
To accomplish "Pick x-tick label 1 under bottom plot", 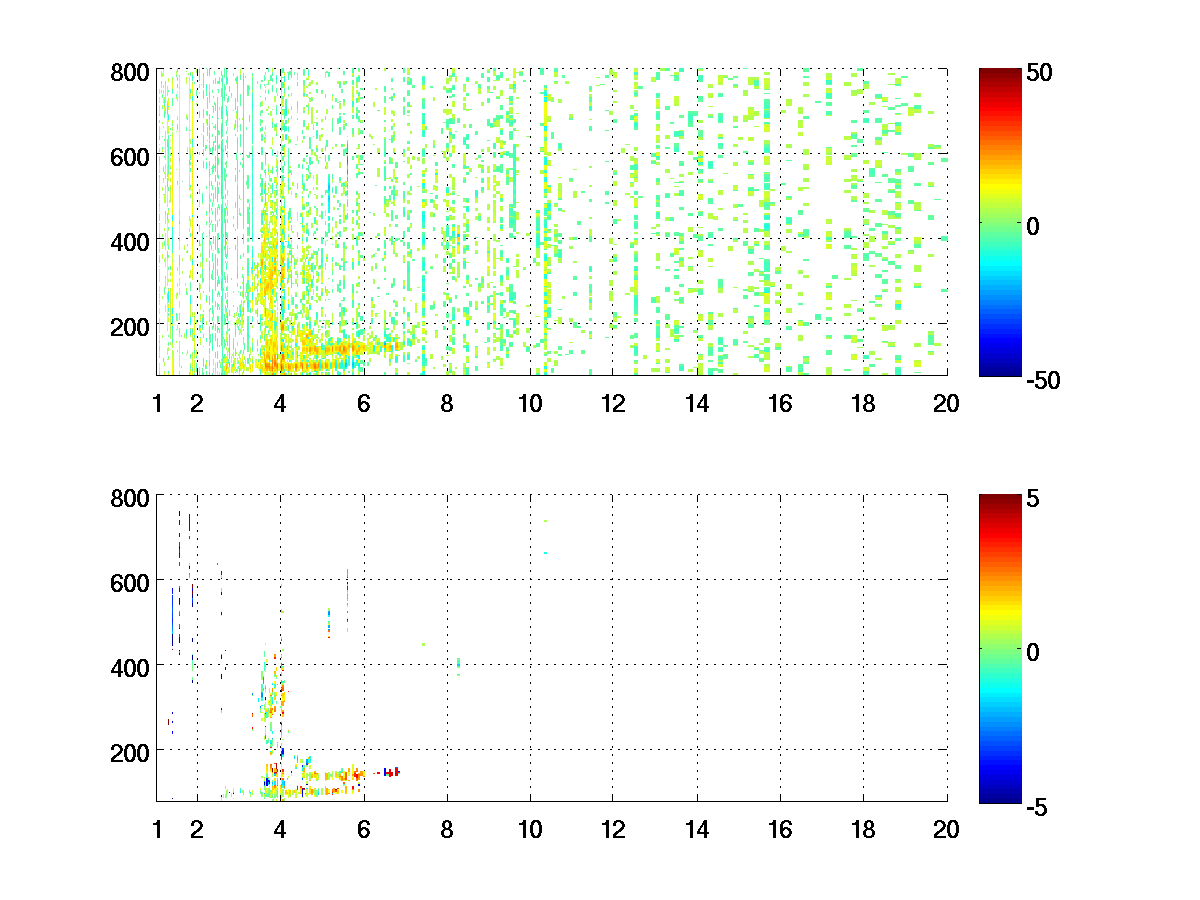I will (157, 829).
